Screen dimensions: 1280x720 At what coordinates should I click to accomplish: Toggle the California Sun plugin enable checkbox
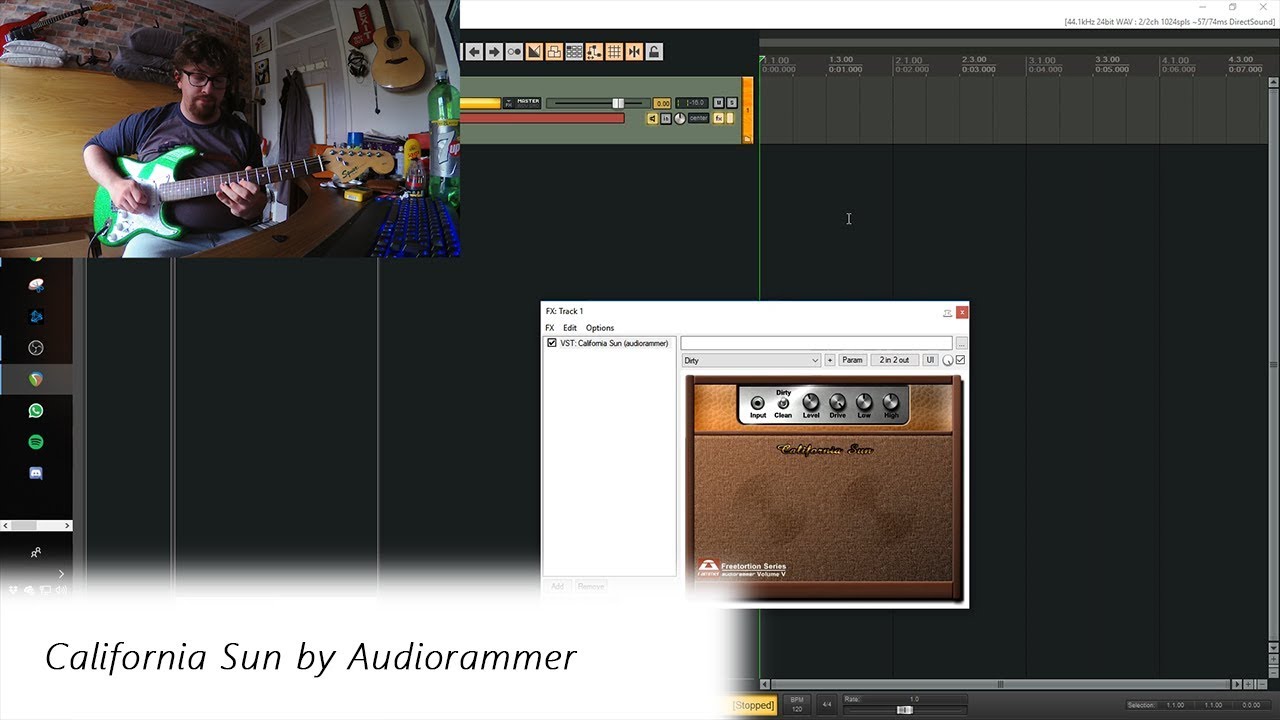[552, 343]
